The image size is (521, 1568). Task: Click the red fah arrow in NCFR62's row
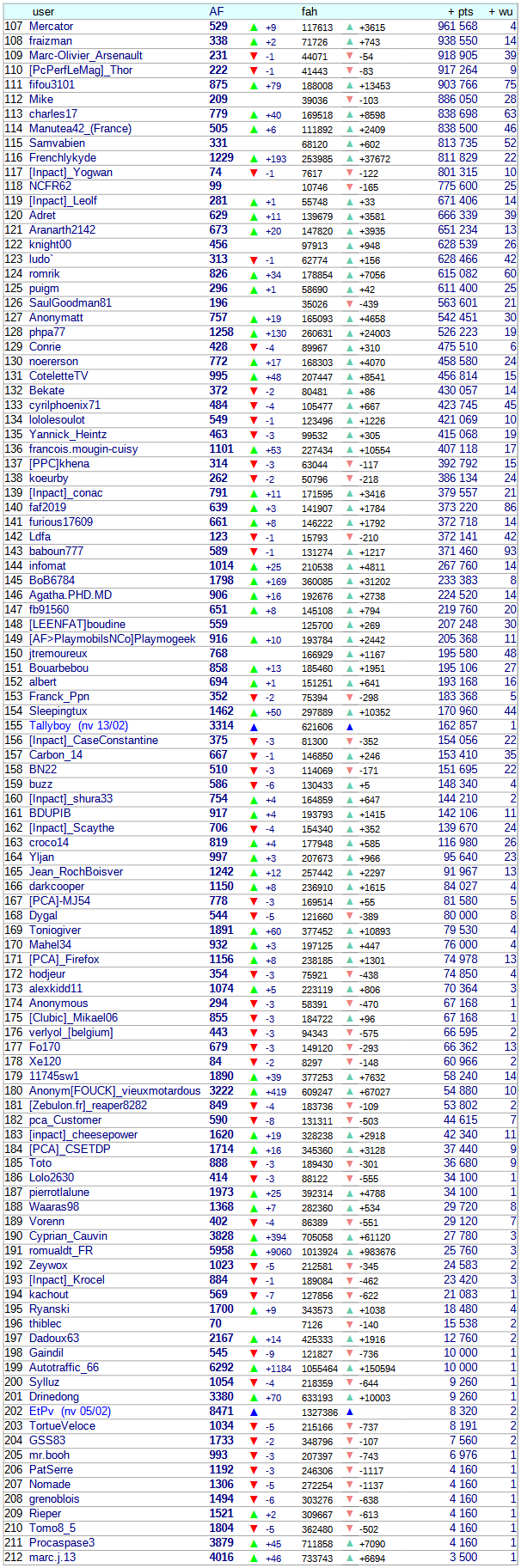[x=349, y=187]
